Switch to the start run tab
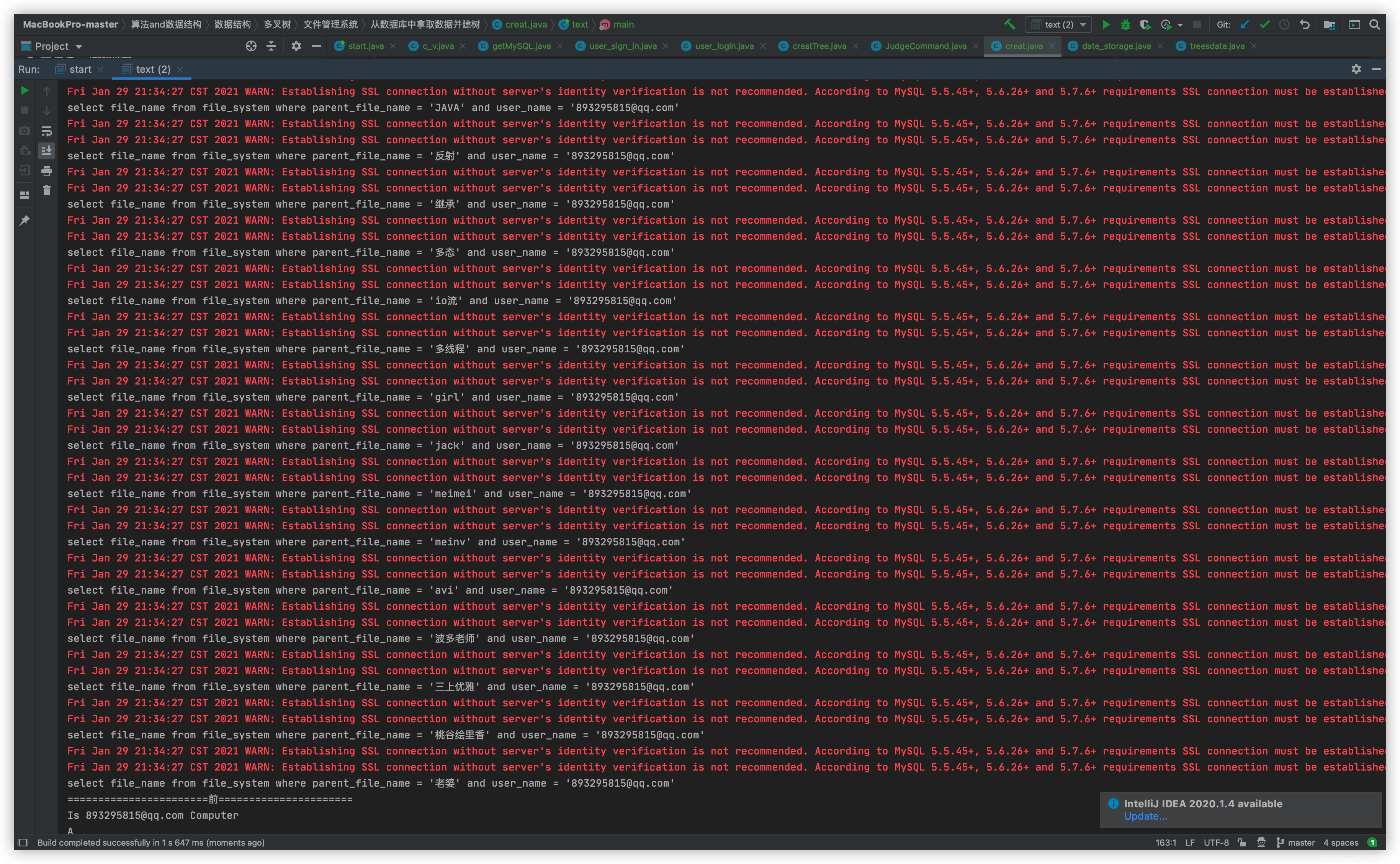Viewport: 1400px width, 864px height. click(80, 69)
